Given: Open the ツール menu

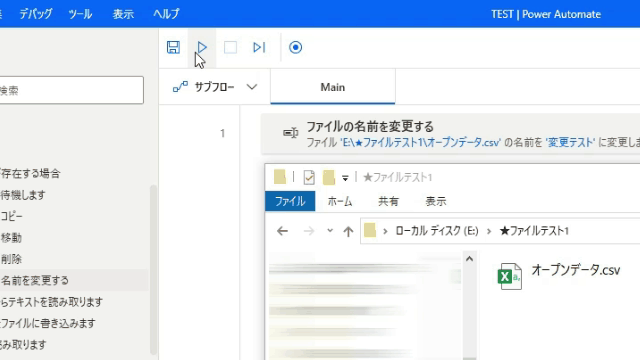Looking at the screenshot, I should (x=80, y=14).
